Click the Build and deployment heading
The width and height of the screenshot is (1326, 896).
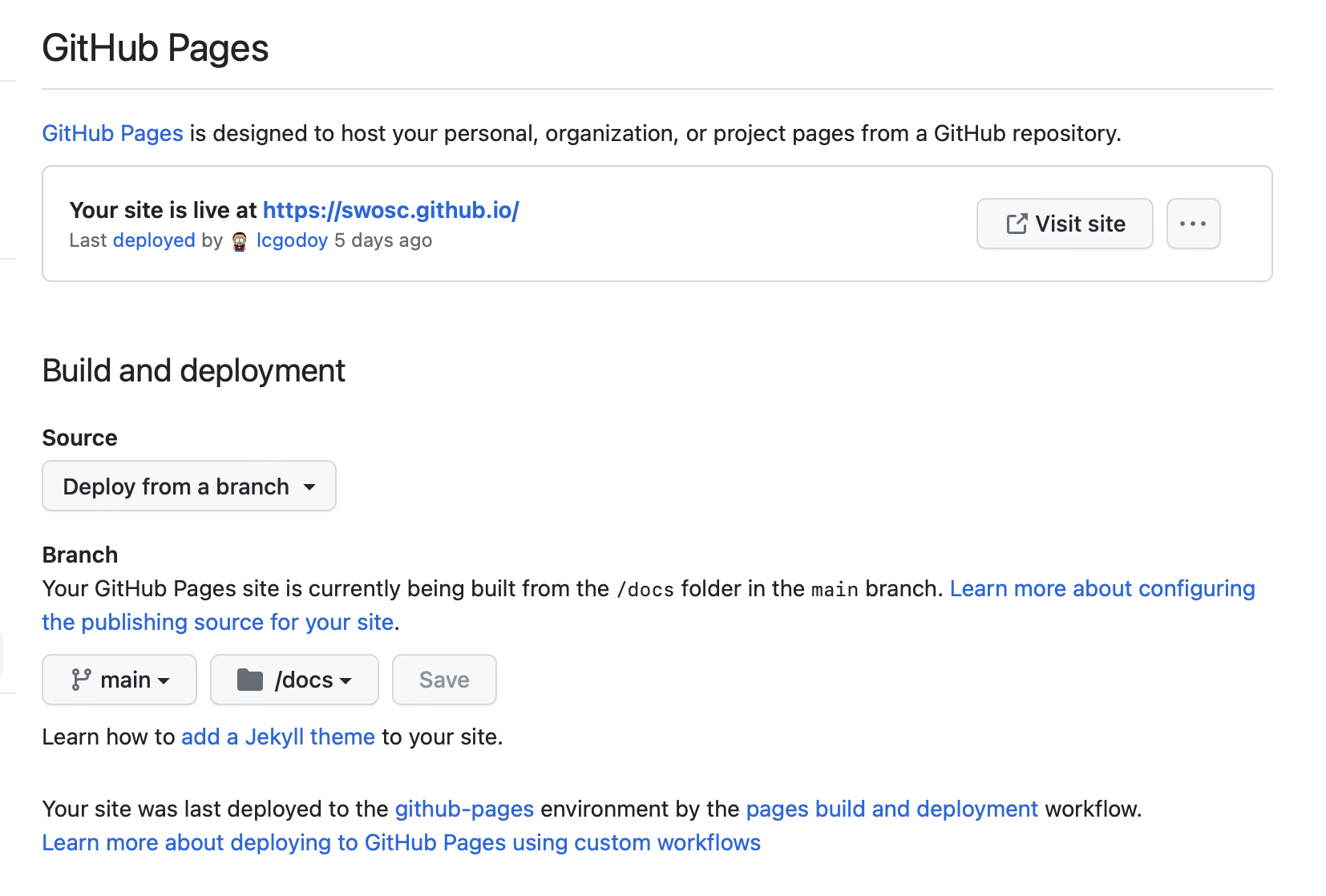point(193,371)
